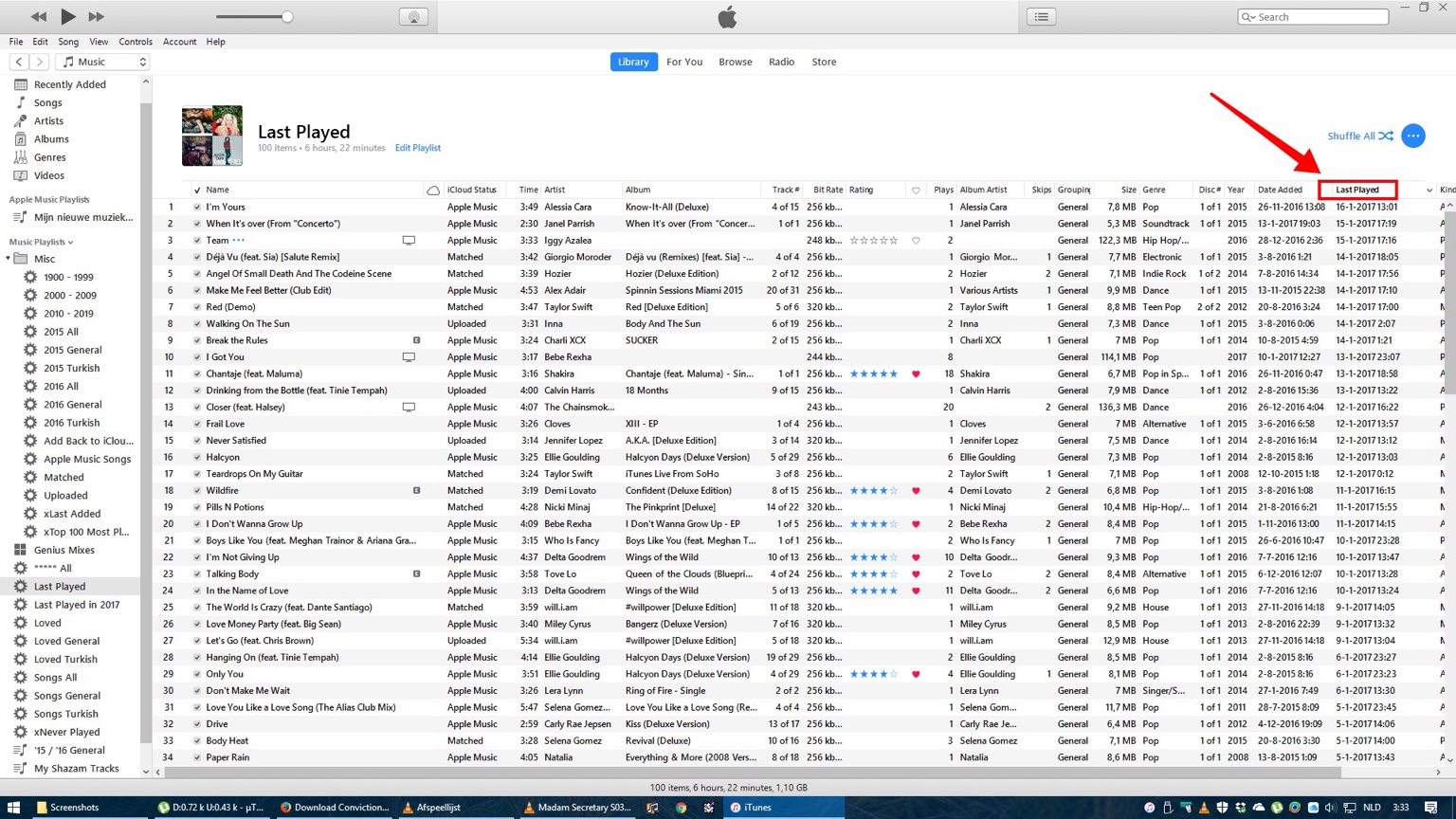This screenshot has height=819, width=1456.
Task: Click the cloud column header icon
Action: coord(433,191)
